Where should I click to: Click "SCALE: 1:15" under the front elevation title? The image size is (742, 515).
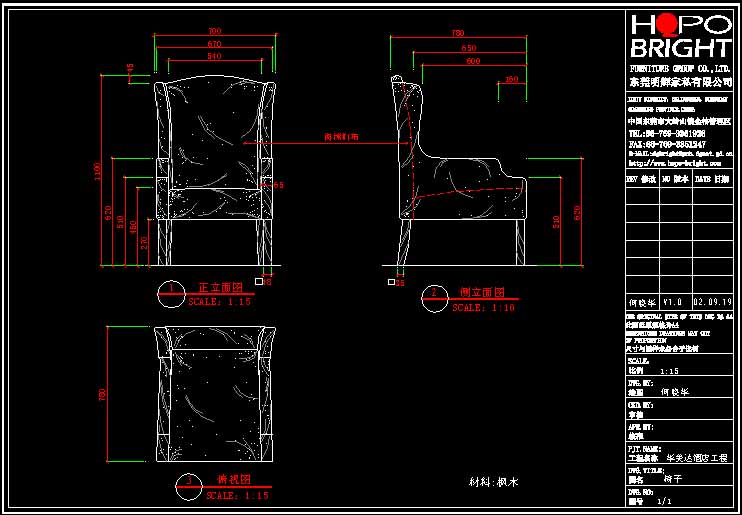pos(219,301)
